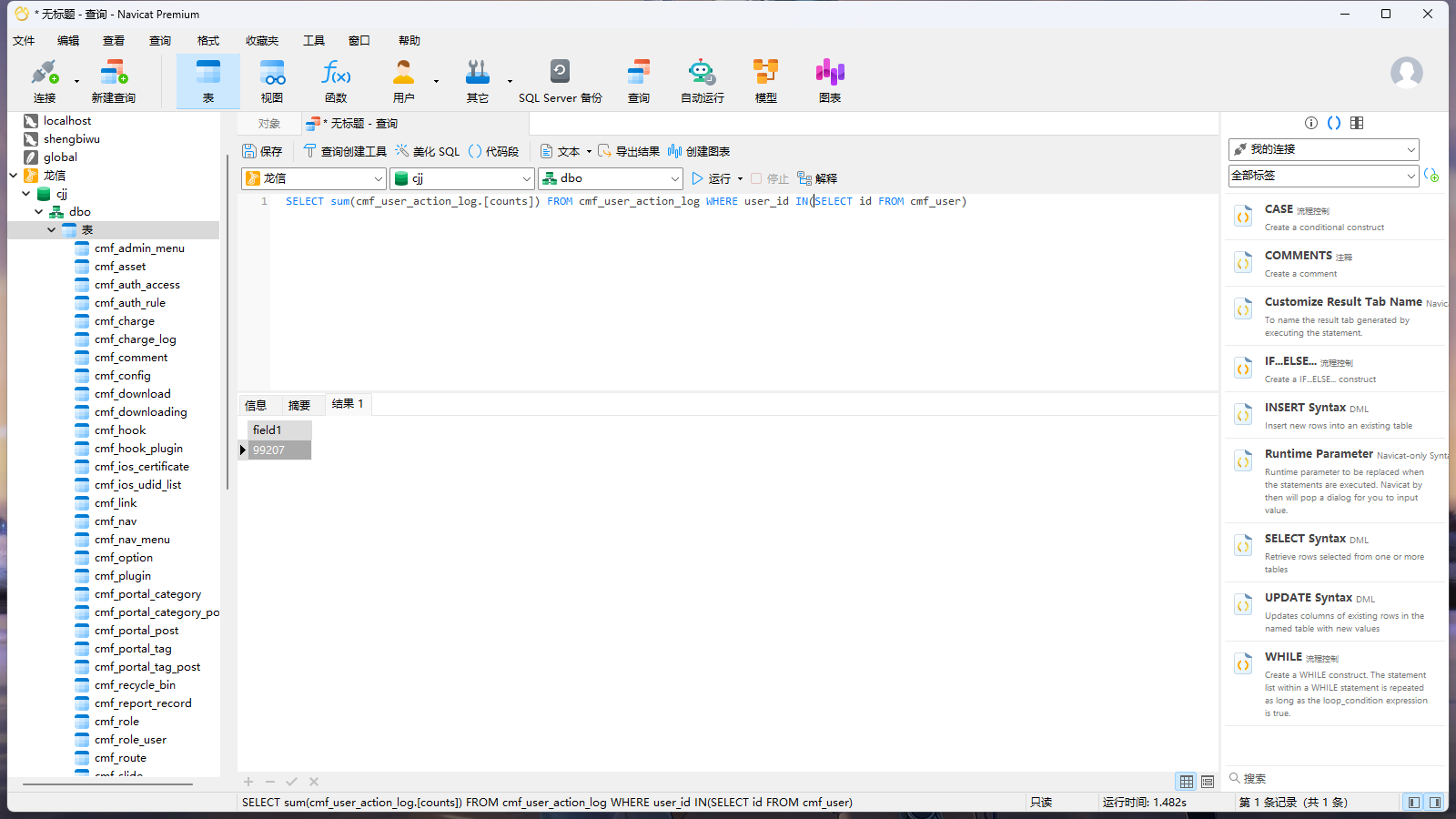The width and height of the screenshot is (1456, 819).
Task: Switch to the 信息 result tab
Action: pos(256,405)
